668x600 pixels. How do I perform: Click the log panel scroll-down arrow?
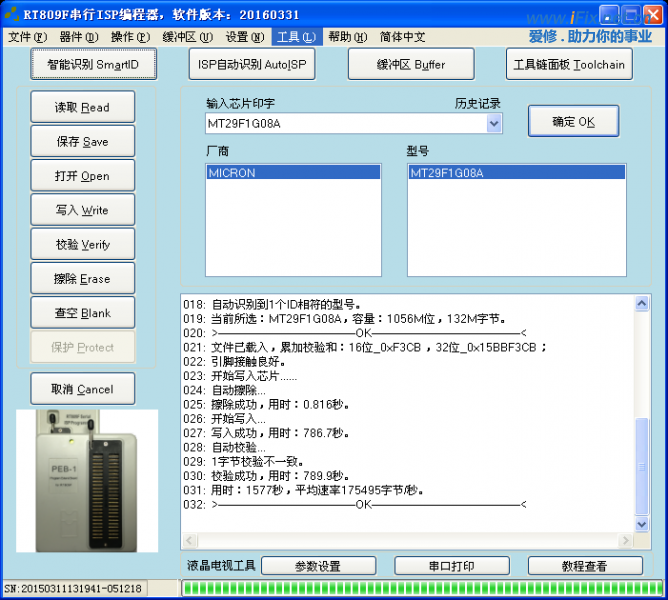[643, 525]
